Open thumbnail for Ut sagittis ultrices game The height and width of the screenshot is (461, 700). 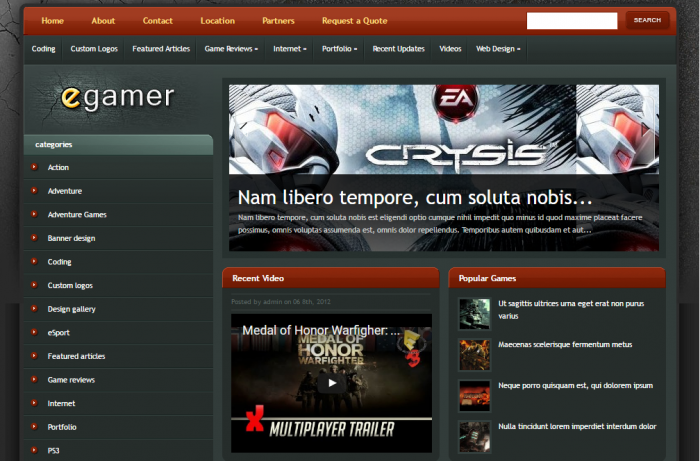(x=474, y=314)
